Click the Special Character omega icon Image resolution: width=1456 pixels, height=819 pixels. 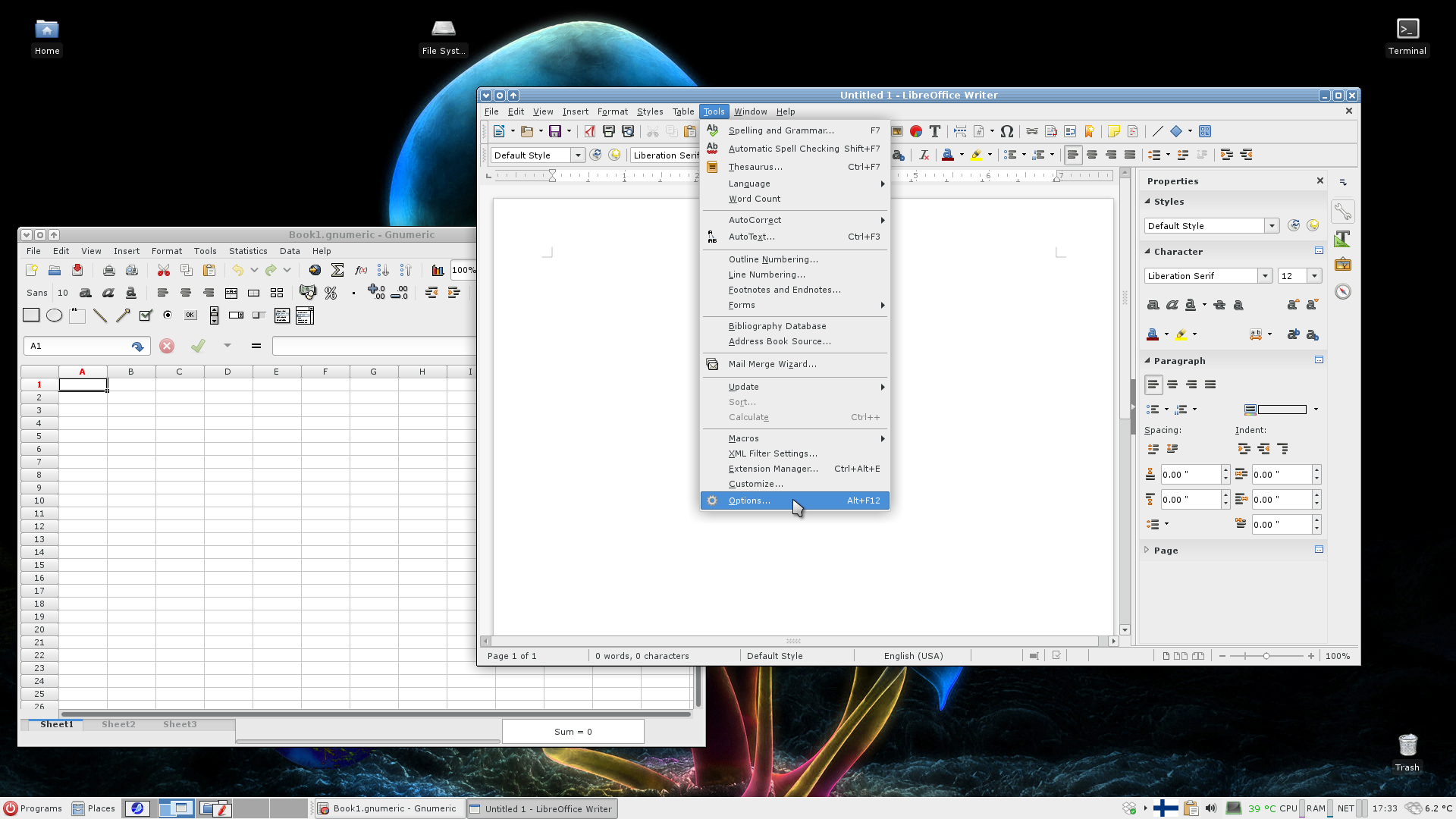click(1006, 131)
